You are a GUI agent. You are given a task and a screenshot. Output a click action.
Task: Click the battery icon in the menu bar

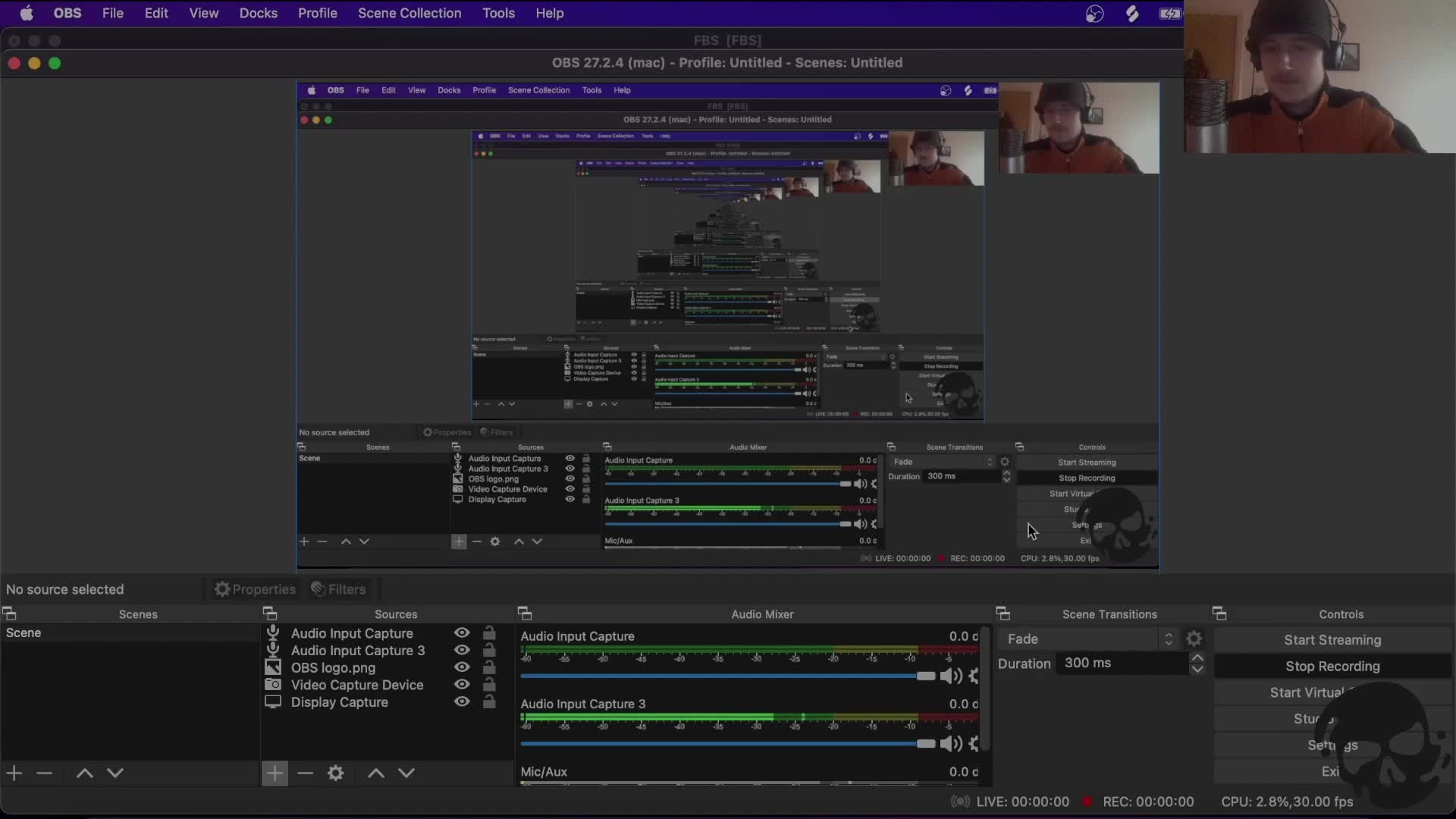(1170, 14)
